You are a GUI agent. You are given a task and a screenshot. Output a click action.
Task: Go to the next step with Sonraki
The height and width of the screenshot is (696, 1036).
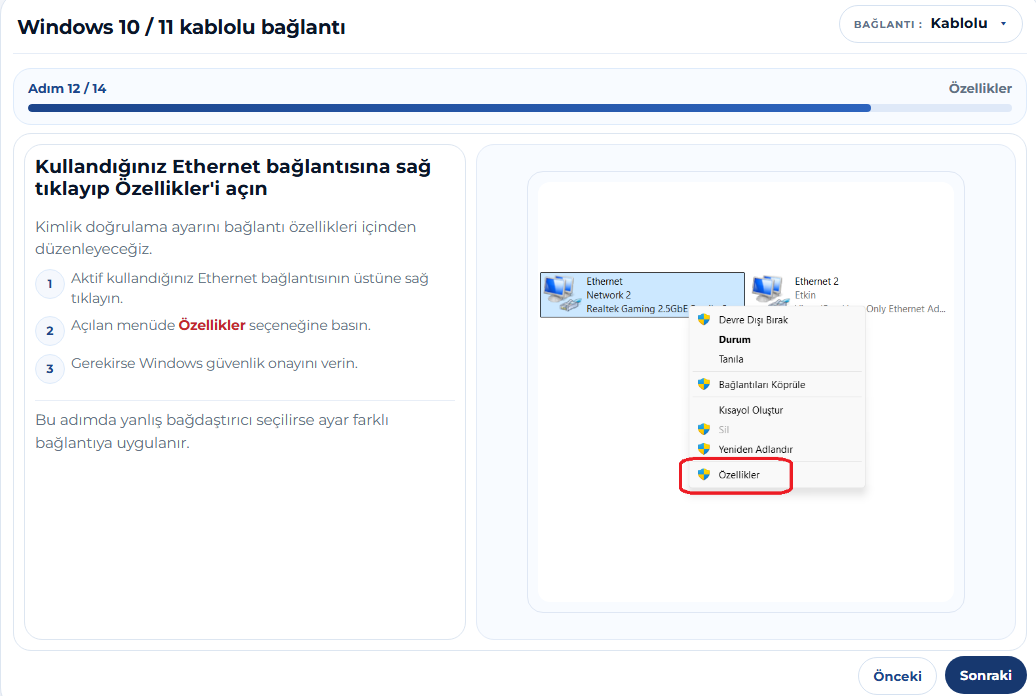(x=985, y=675)
